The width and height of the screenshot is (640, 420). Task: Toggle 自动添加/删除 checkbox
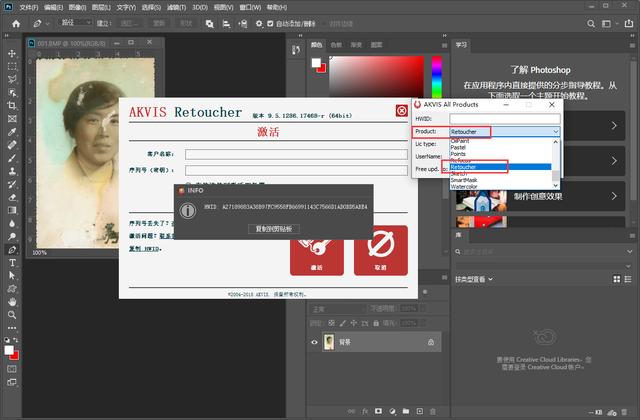[270, 24]
